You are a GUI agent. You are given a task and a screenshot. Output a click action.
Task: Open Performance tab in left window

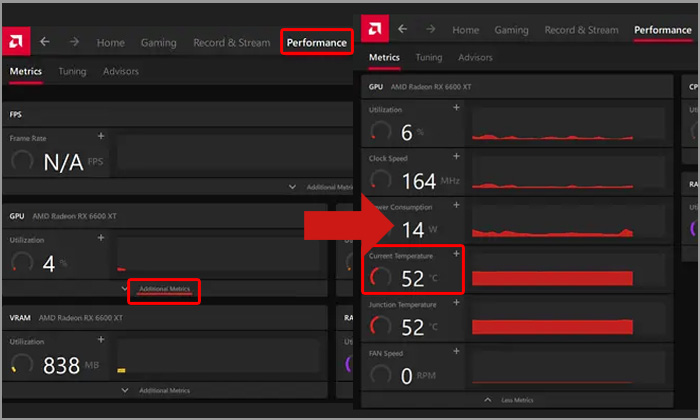[x=317, y=43]
